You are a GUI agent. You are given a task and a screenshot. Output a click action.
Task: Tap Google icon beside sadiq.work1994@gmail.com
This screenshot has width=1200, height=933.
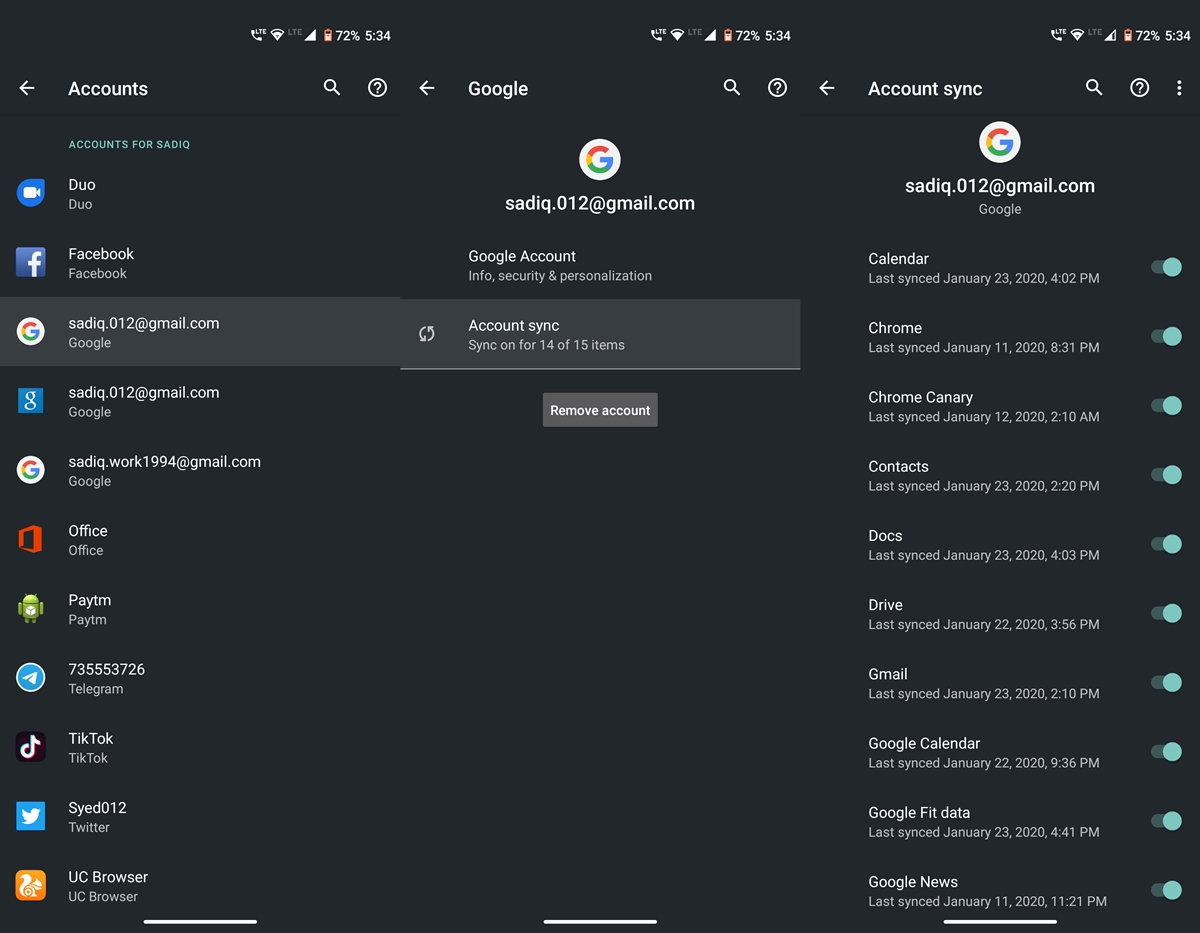[x=31, y=470]
